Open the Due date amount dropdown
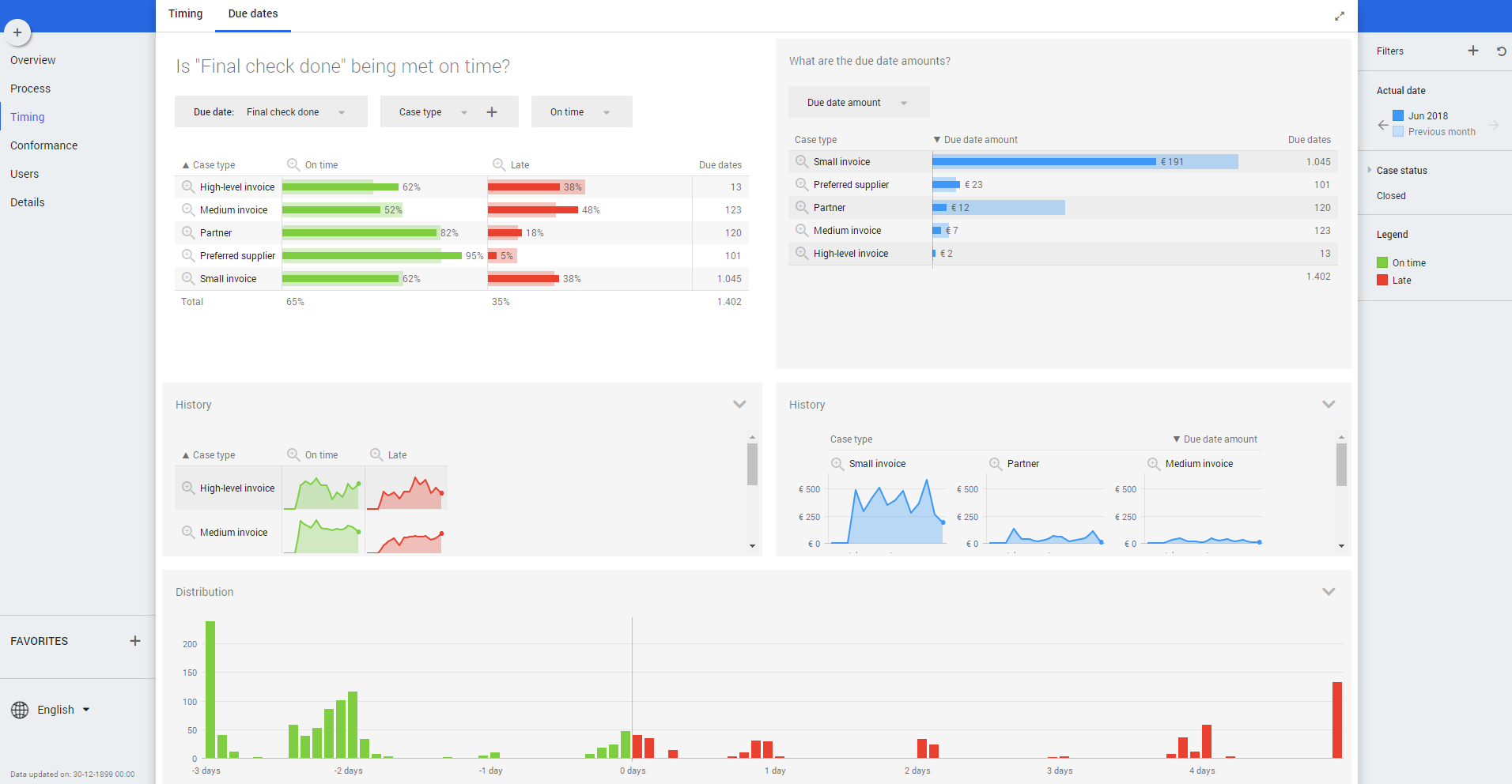This screenshot has width=1512, height=784. click(858, 103)
